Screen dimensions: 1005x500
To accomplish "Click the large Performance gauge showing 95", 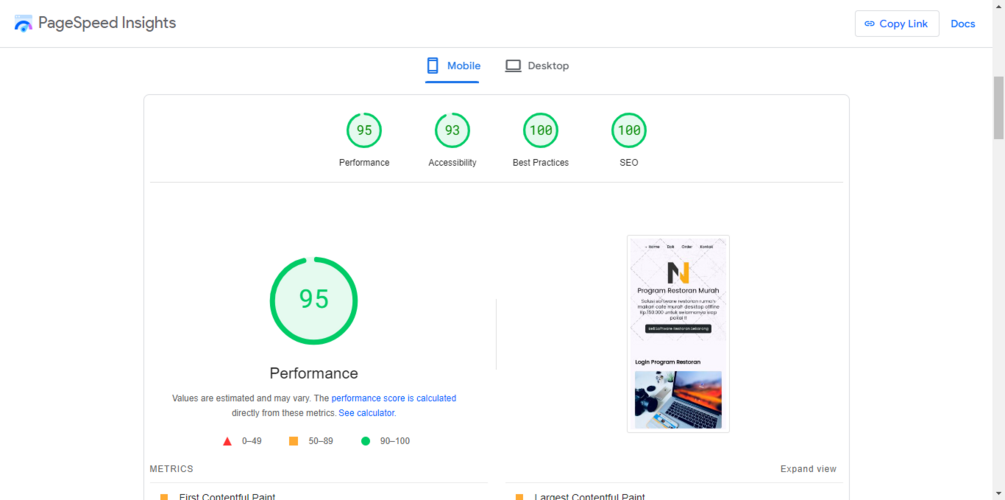I will coord(314,301).
